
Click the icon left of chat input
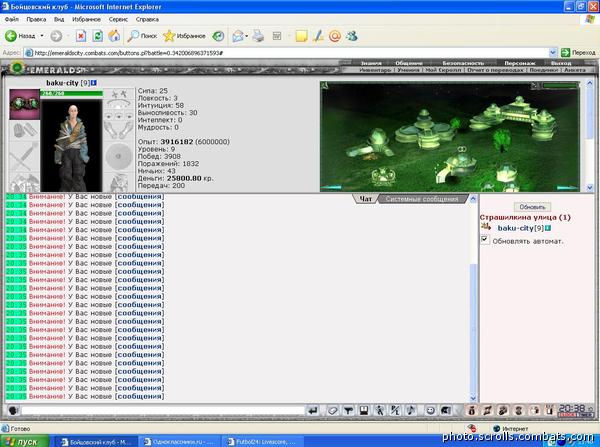[13, 411]
